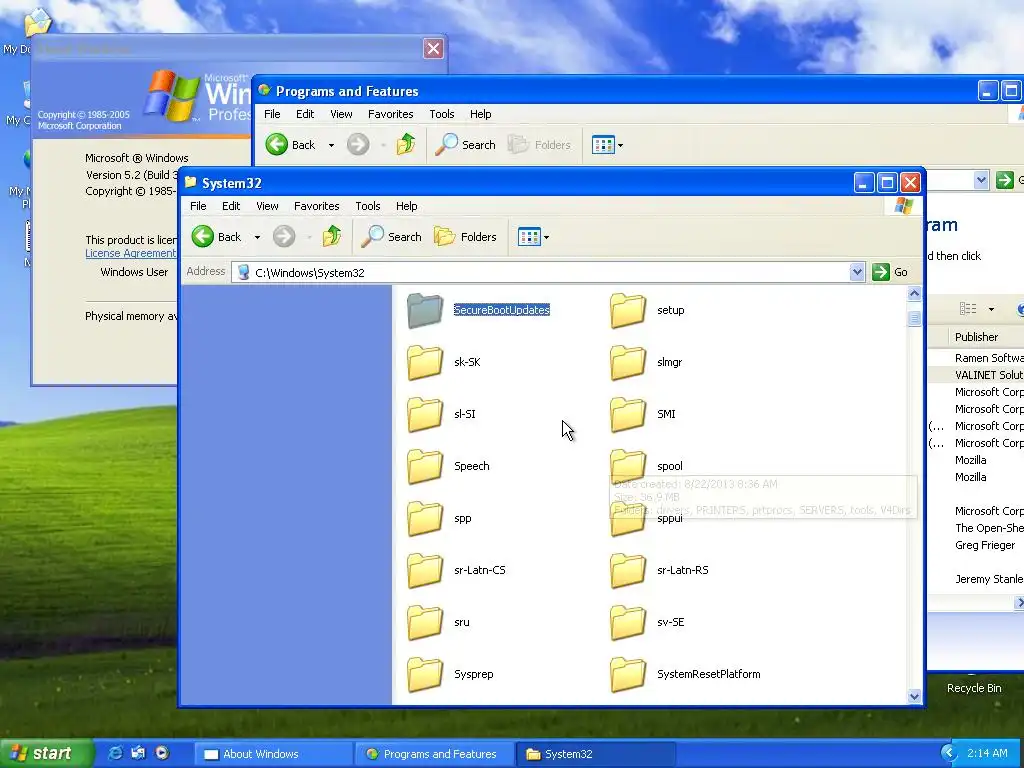Viewport: 1024px width, 768px height.
Task: Expand Back history dropdown in System32
Action: [257, 237]
